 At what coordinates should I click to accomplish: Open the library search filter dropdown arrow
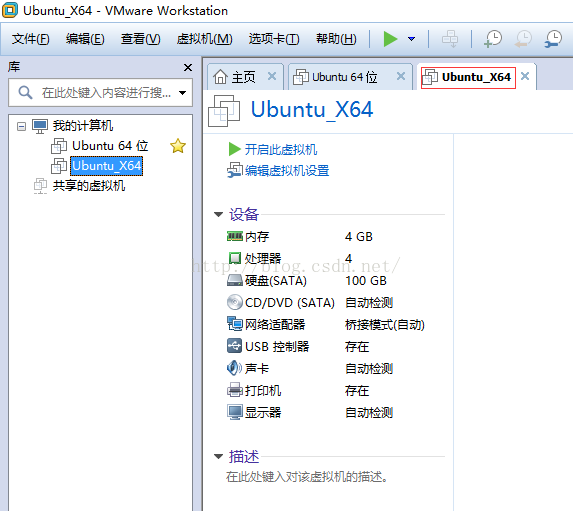pyautogui.click(x=182, y=93)
